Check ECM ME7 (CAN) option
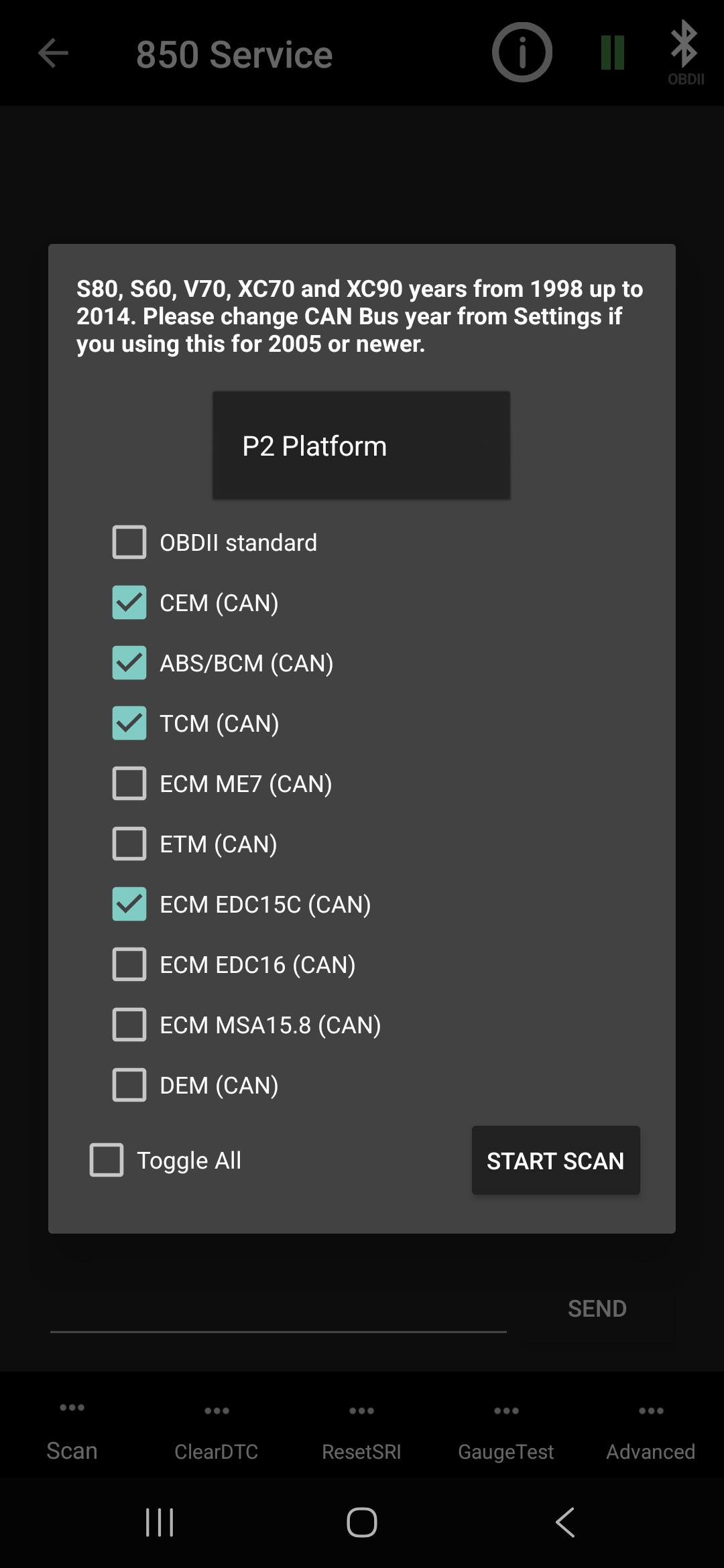The image size is (724, 1568). [129, 783]
